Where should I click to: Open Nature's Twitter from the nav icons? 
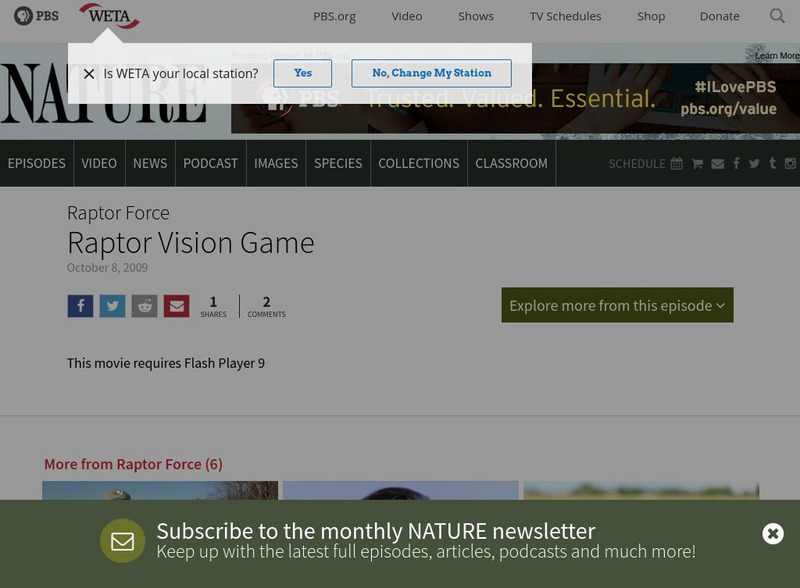[x=755, y=163]
